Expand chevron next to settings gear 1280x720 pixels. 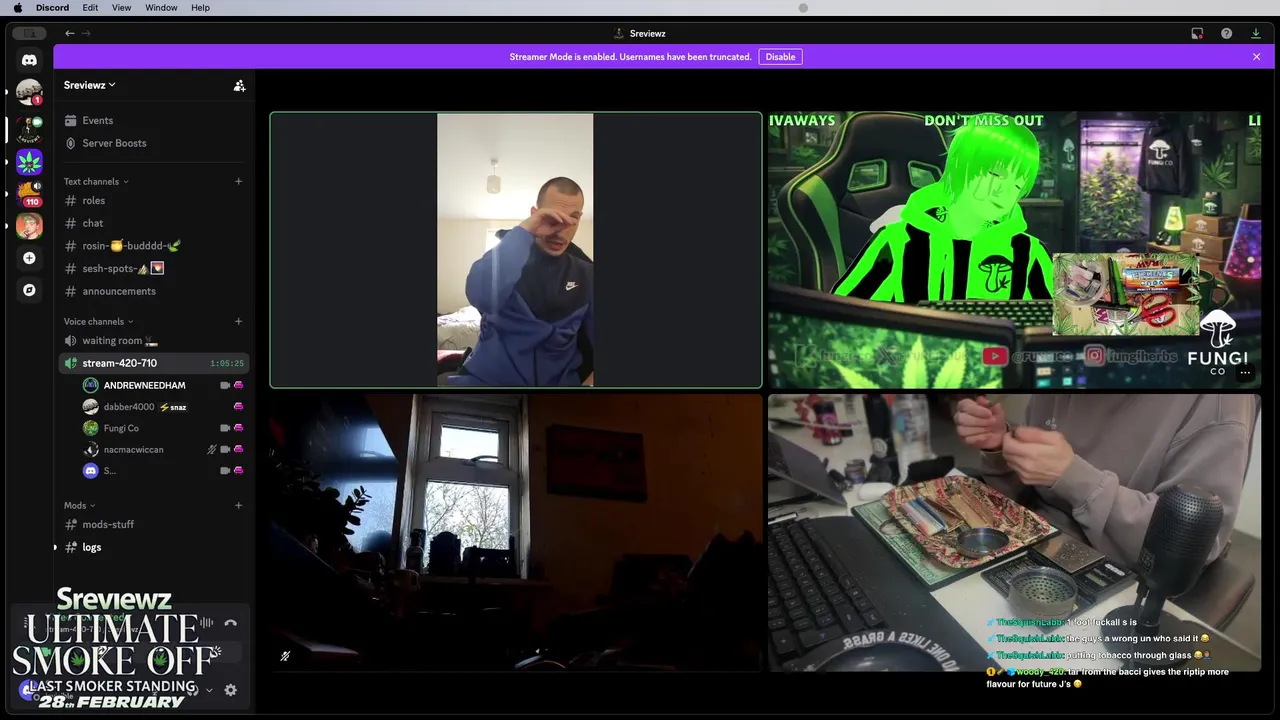tap(209, 690)
